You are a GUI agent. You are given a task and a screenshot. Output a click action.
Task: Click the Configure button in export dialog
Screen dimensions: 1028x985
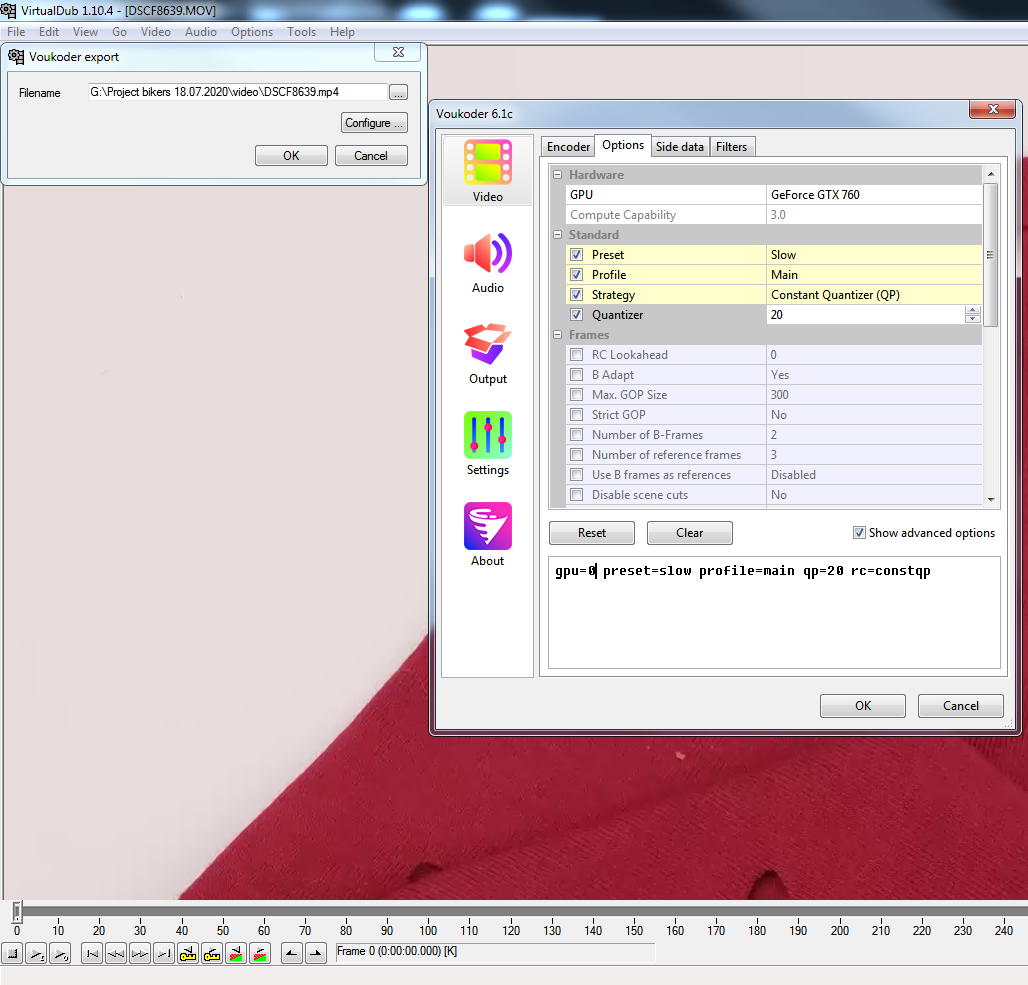(x=374, y=123)
